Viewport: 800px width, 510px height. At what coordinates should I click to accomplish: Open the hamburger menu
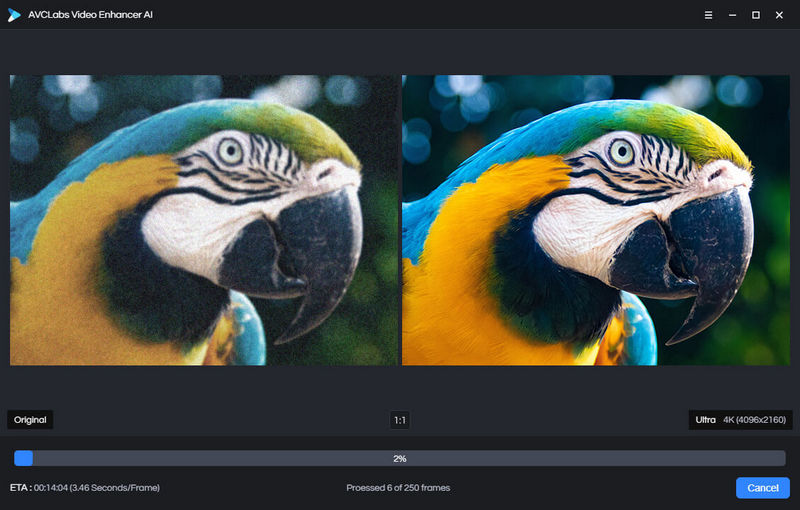(x=709, y=15)
